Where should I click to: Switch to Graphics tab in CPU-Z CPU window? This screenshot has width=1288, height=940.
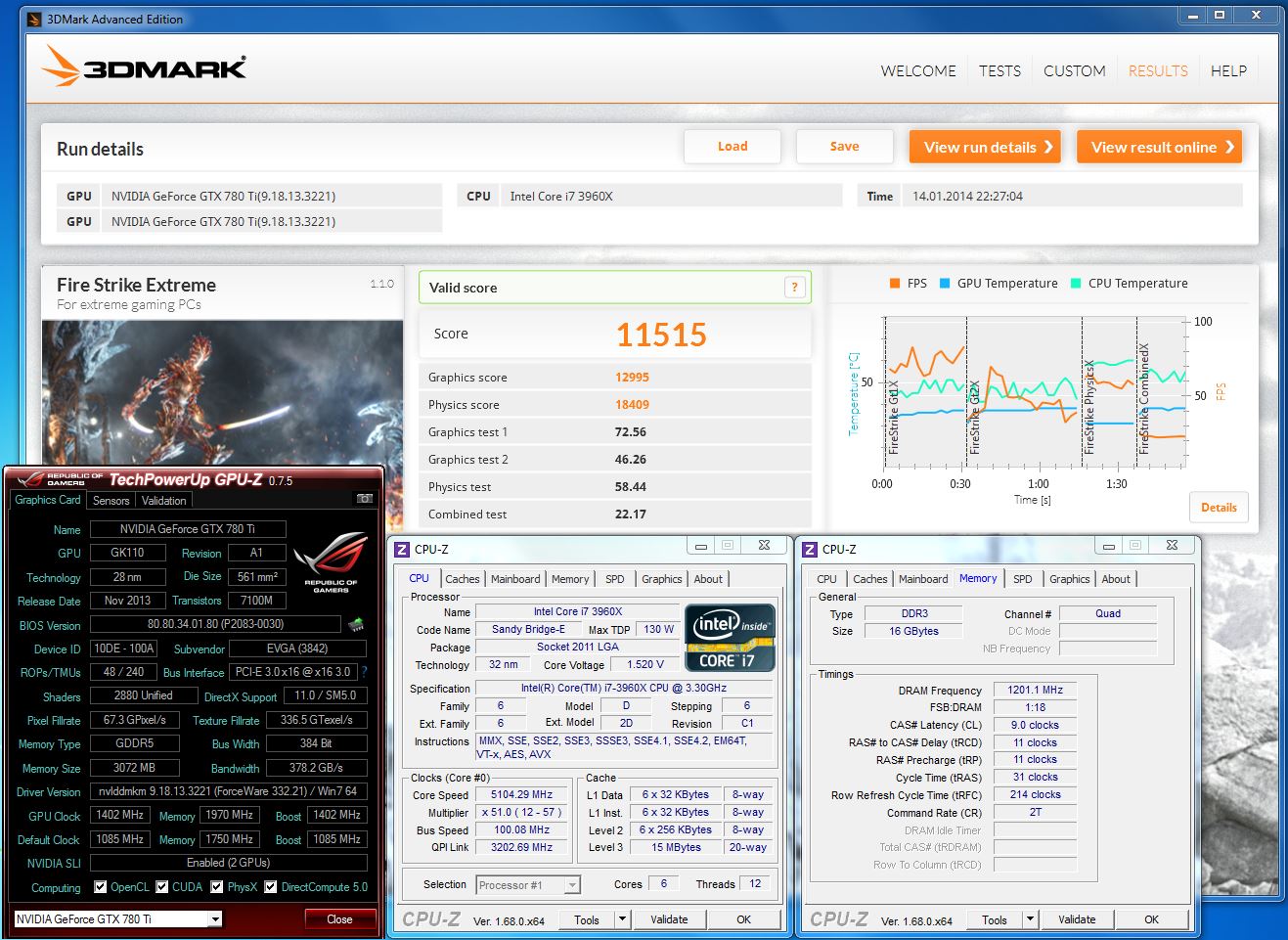pos(662,579)
